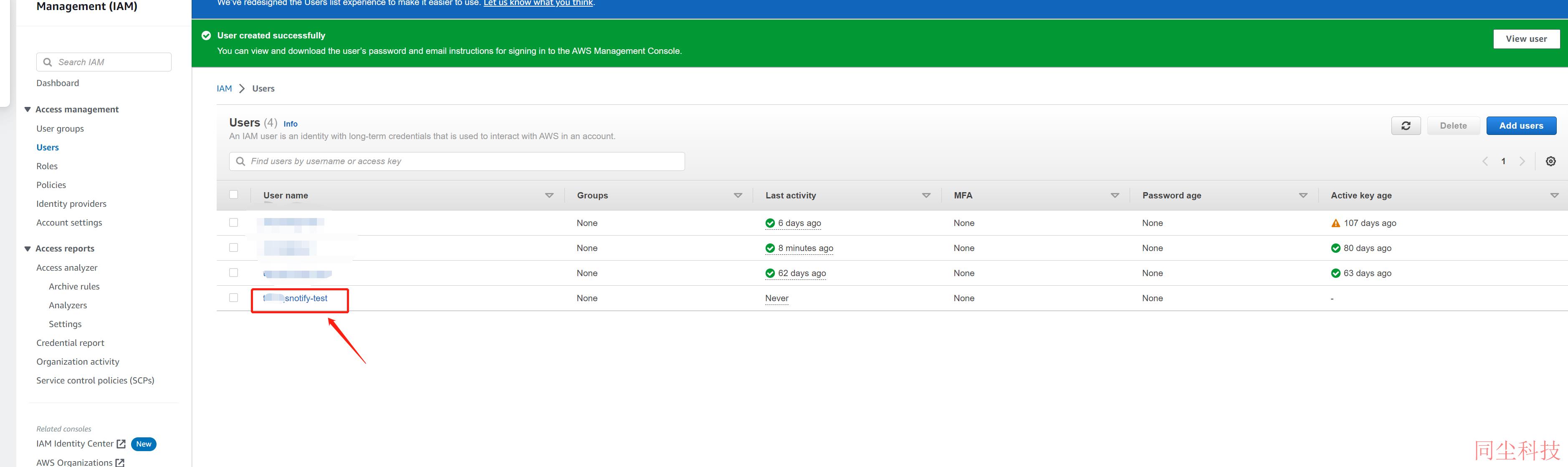This screenshot has width=1568, height=467.
Task: Check the user row with 62 days ago activity
Action: click(x=234, y=273)
